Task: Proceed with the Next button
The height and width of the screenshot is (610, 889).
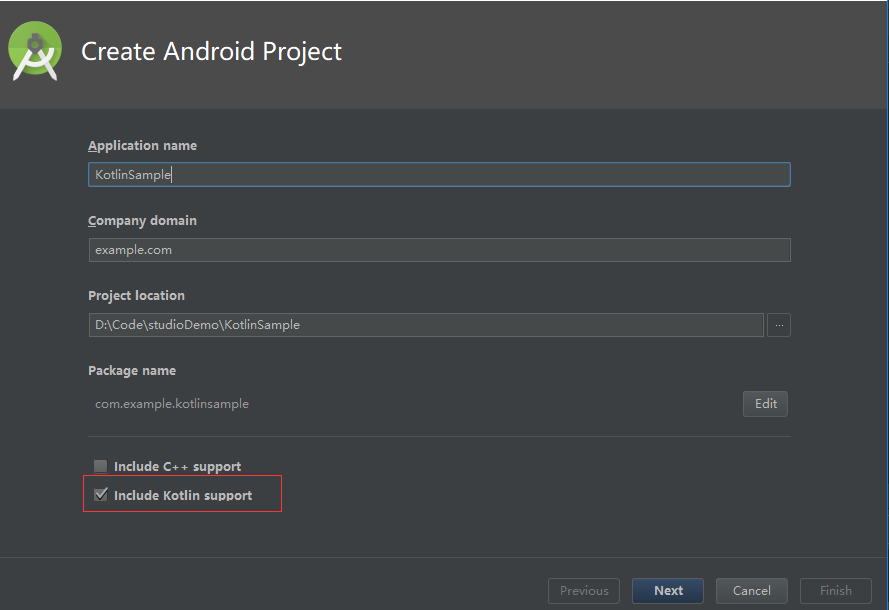Action: click(x=668, y=591)
